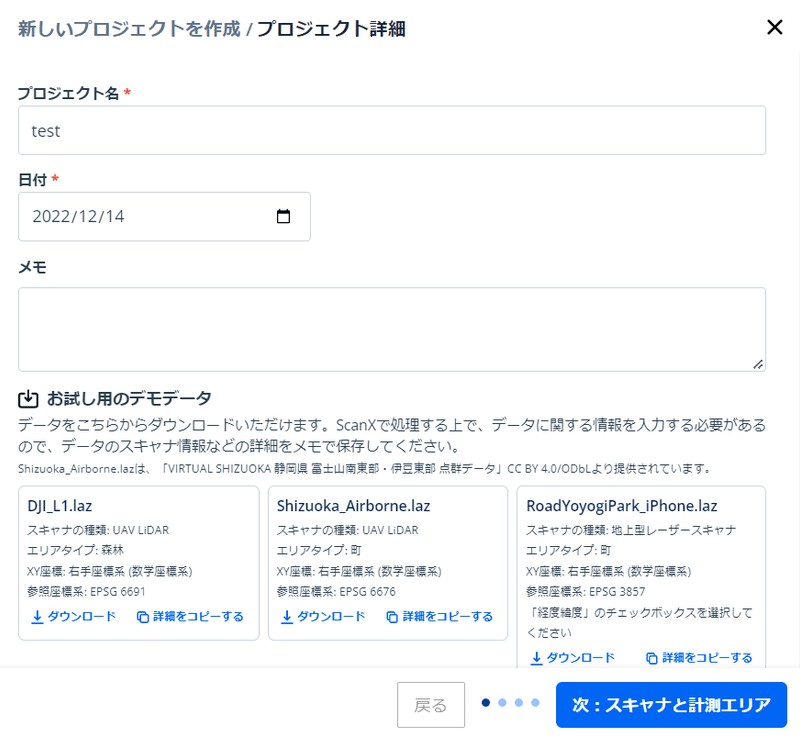Select the first step indicator dot
This screenshot has width=800, height=737.
[486, 703]
